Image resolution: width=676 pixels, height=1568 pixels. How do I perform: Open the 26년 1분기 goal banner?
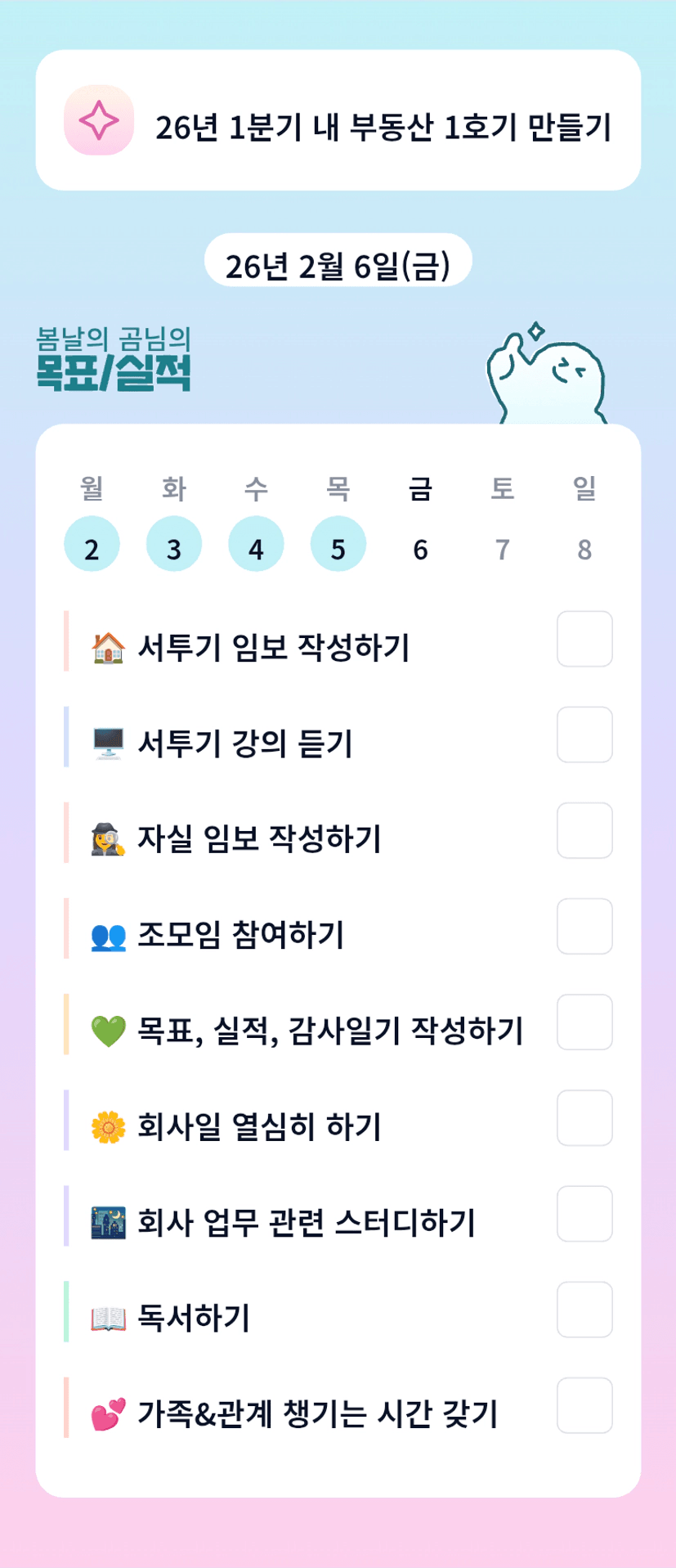click(383, 126)
